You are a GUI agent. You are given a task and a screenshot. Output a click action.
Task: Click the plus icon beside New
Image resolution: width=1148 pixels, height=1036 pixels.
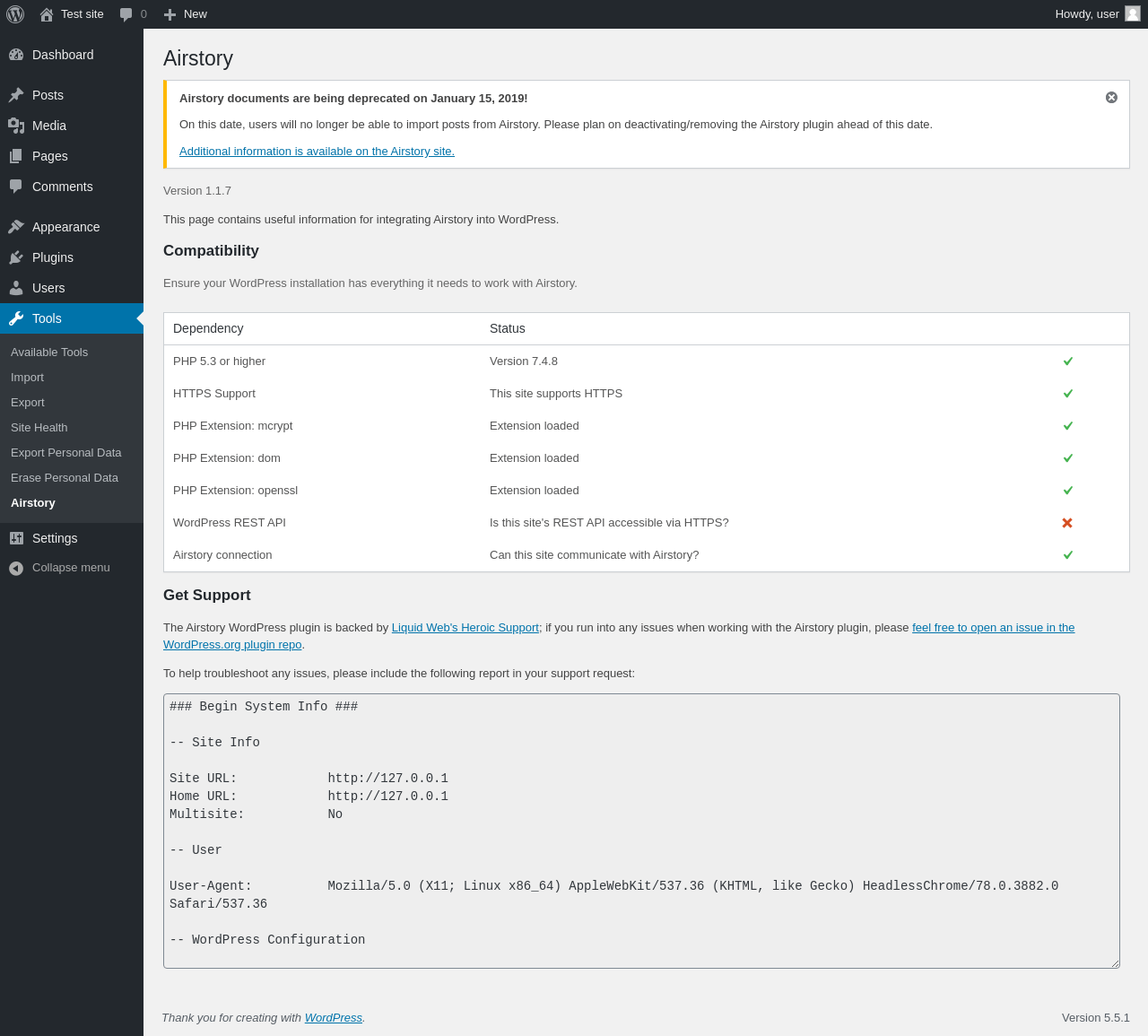pos(170,14)
